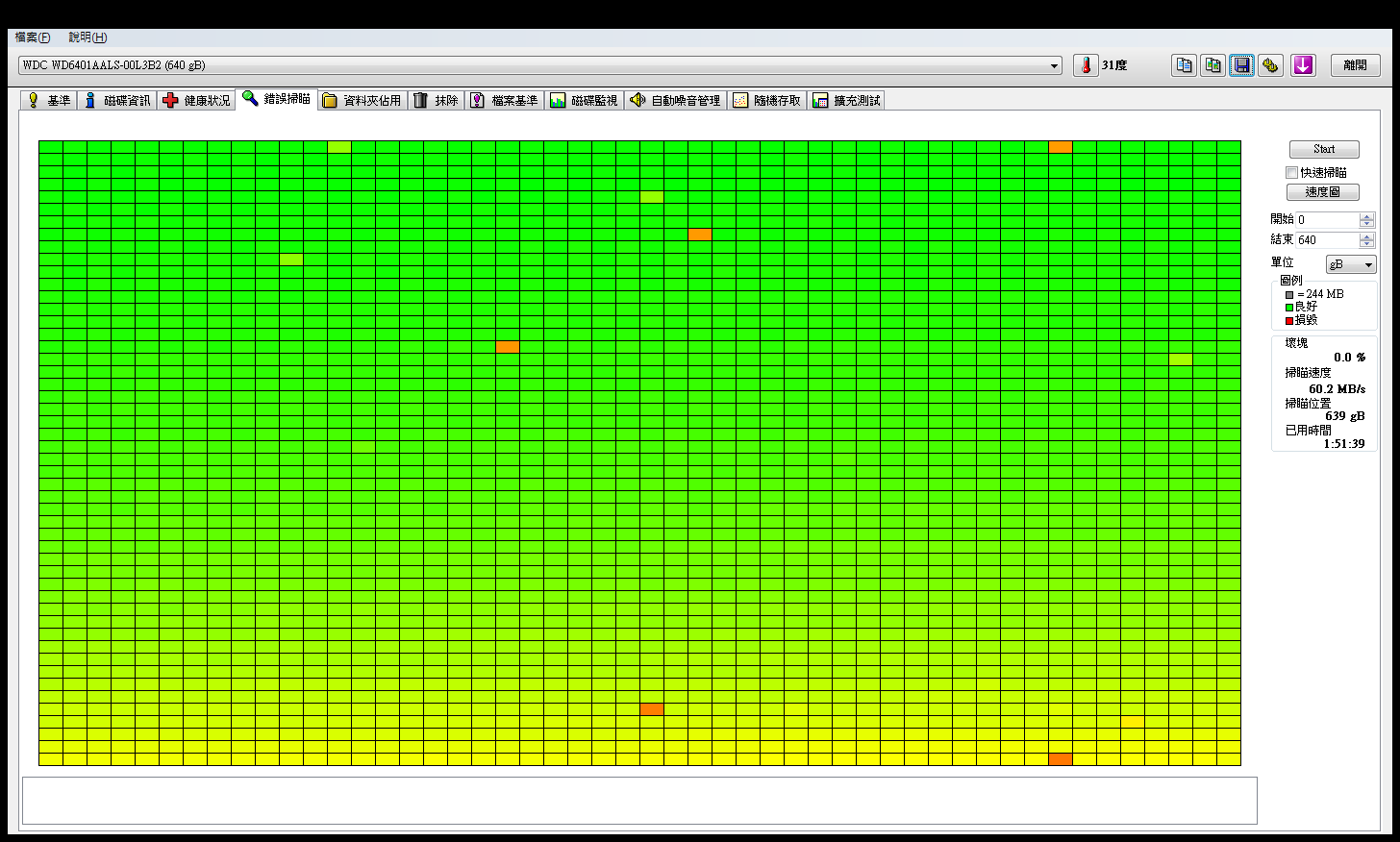Click the 60.2 MB/s scan speed value
1400x842 pixels.
(1337, 389)
